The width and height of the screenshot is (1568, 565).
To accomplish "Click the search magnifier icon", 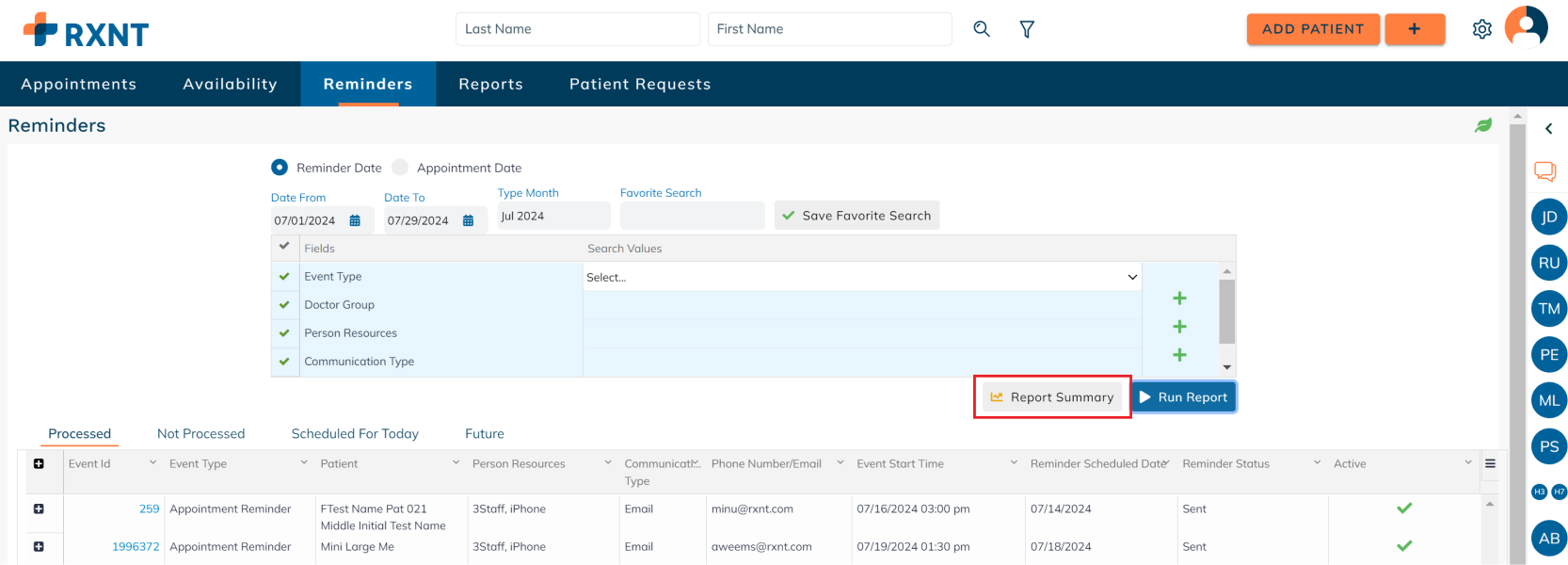I will (x=981, y=29).
